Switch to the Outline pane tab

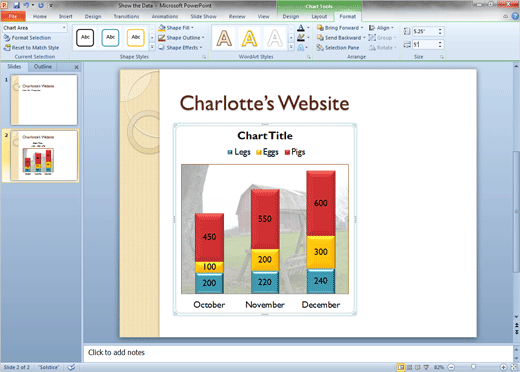point(43,67)
